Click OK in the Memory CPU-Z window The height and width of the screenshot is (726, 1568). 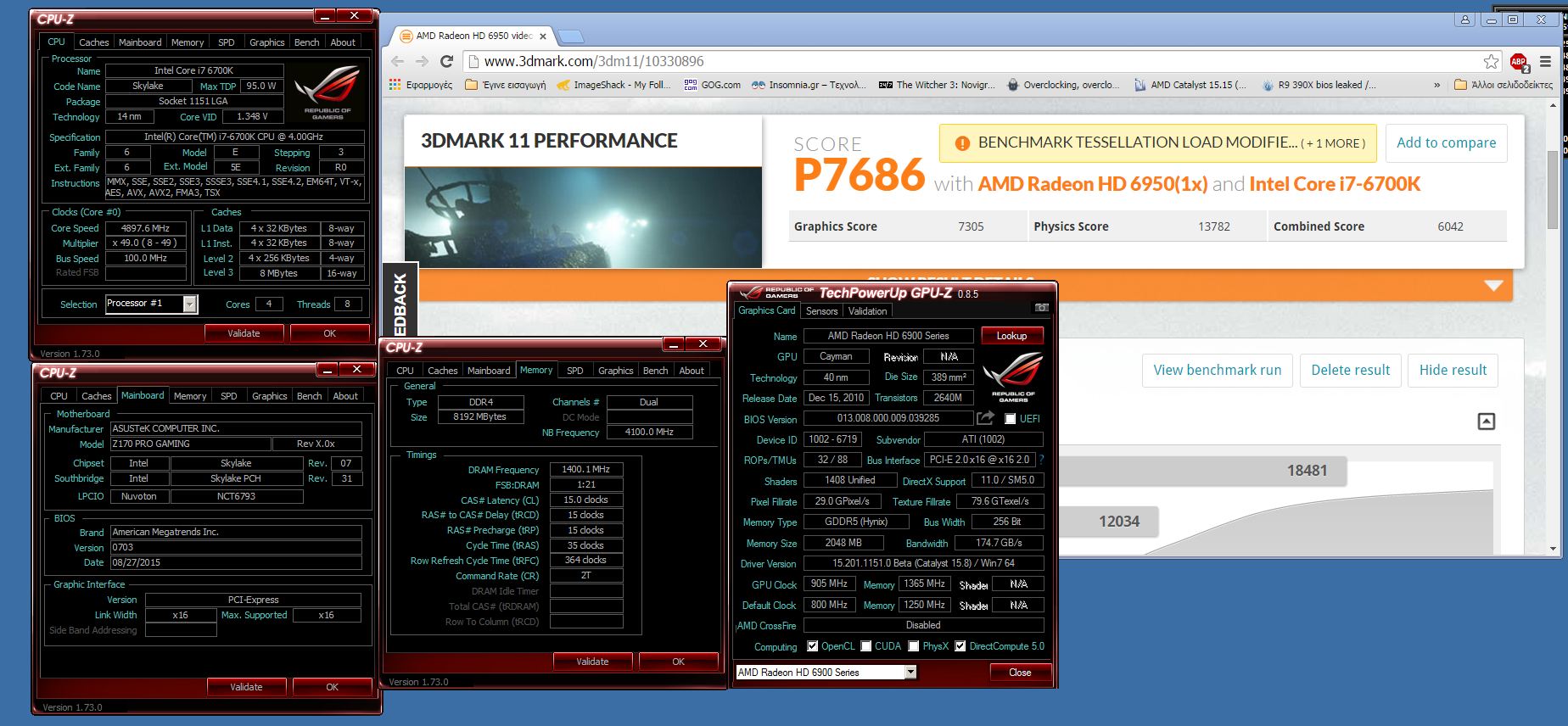[x=678, y=662]
